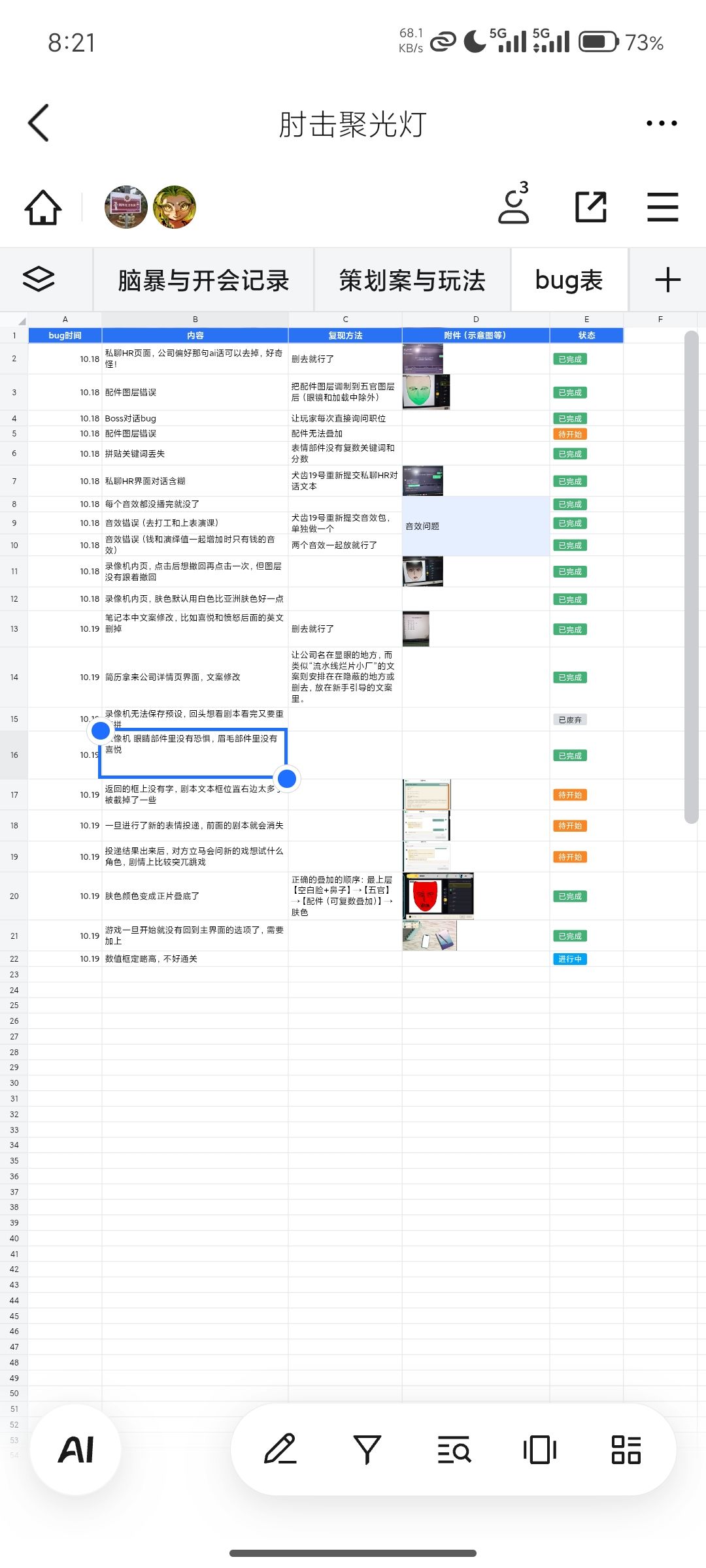Select cell 让玩家每次直接询问职位
The image size is (706, 1568).
pos(345,418)
